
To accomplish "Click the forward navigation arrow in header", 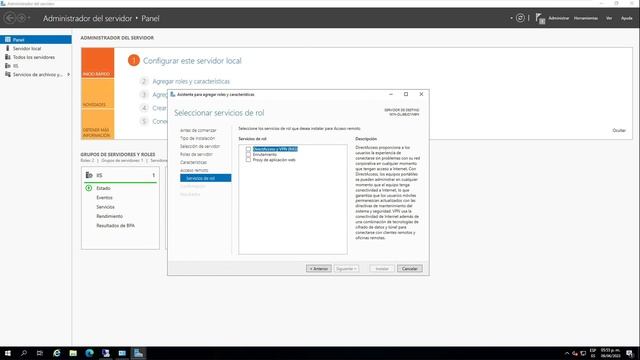I will tap(22, 18).
